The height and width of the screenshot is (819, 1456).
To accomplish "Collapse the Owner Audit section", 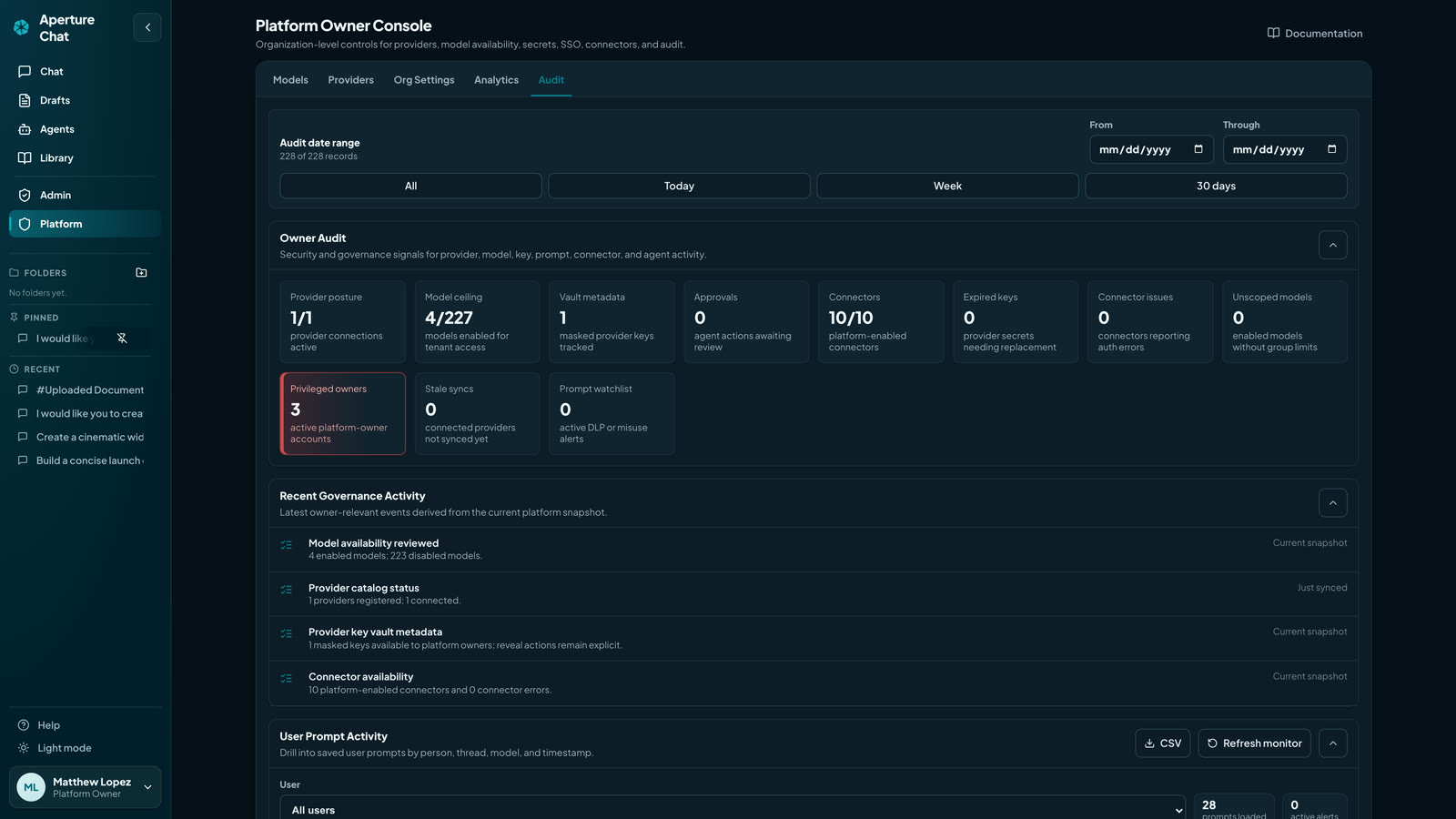I will coord(1332,245).
